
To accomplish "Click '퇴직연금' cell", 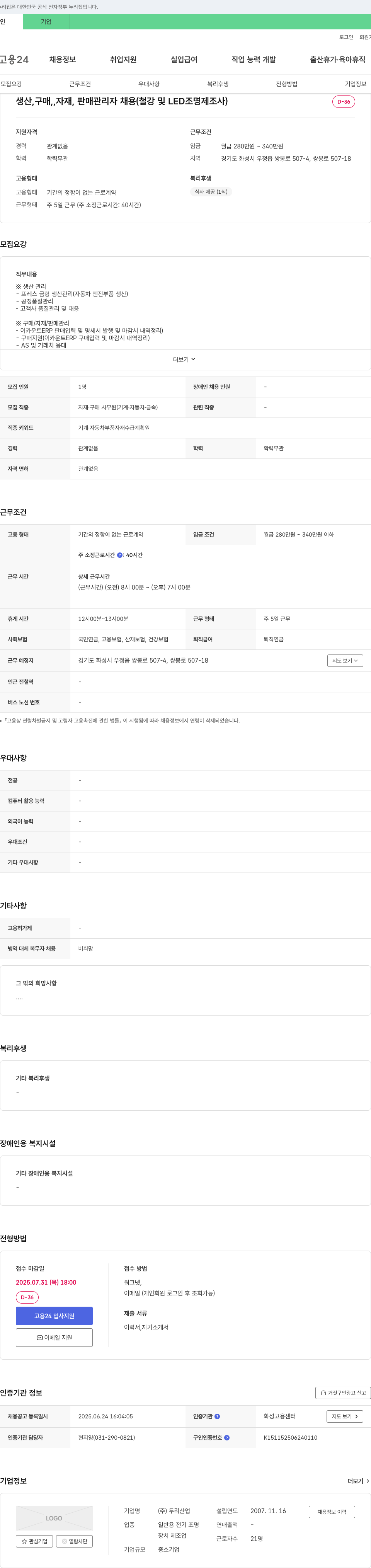I will pos(274,640).
